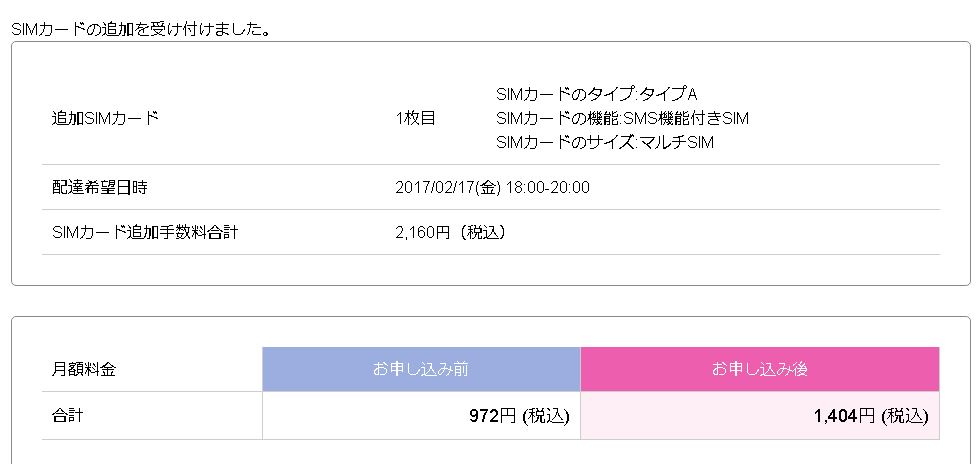The height and width of the screenshot is (464, 980).
Task: Click the 972円 before-application total
Action: point(491,415)
